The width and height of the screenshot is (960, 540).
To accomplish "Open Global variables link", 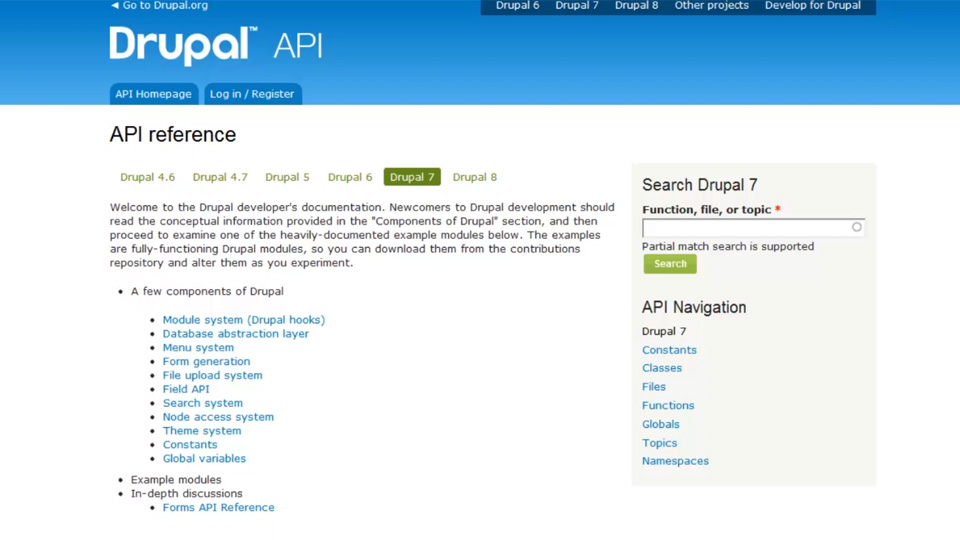I will point(204,459).
